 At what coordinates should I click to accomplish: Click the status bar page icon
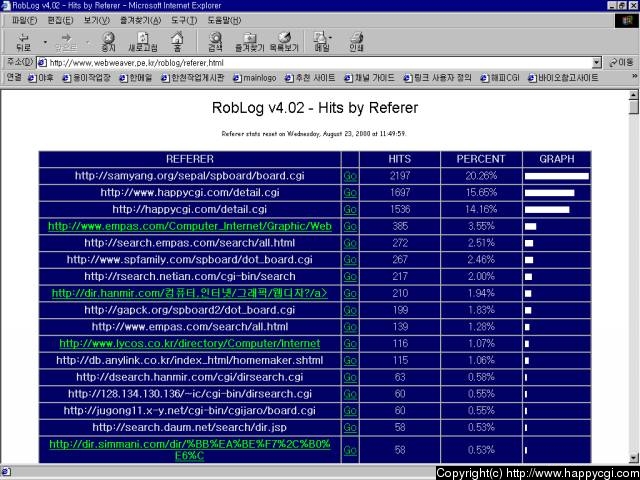[5, 473]
